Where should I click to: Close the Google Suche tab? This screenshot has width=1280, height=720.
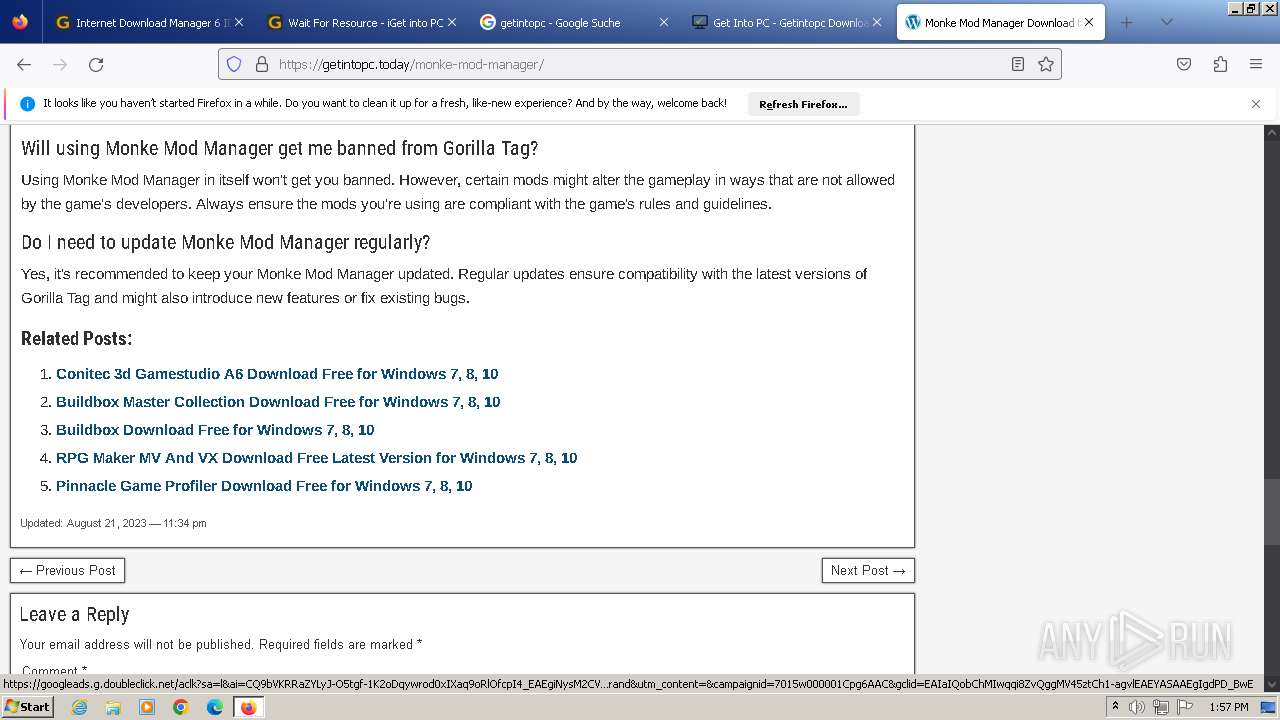tap(663, 22)
